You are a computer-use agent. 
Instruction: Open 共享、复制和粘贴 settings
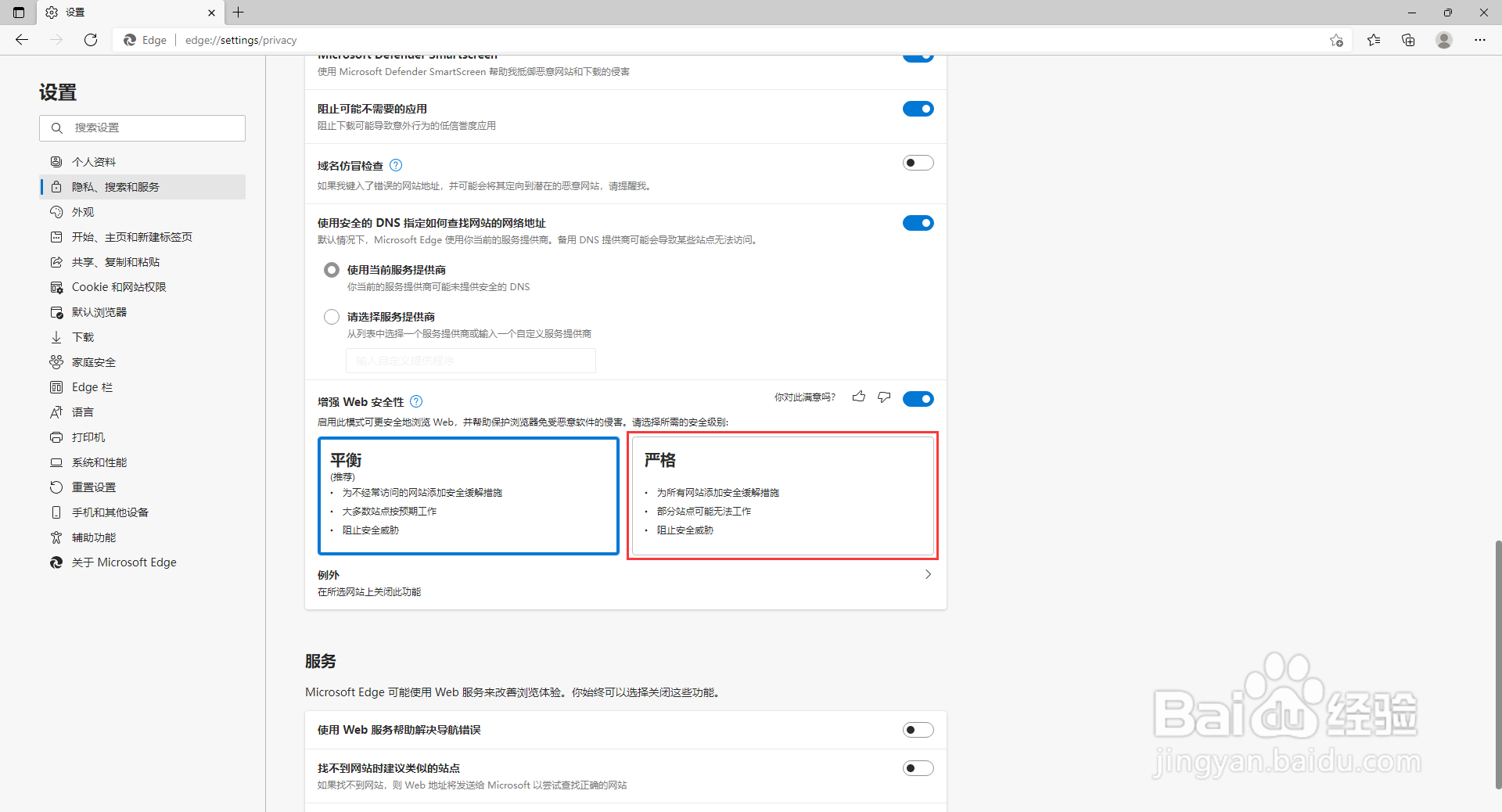coord(142,262)
